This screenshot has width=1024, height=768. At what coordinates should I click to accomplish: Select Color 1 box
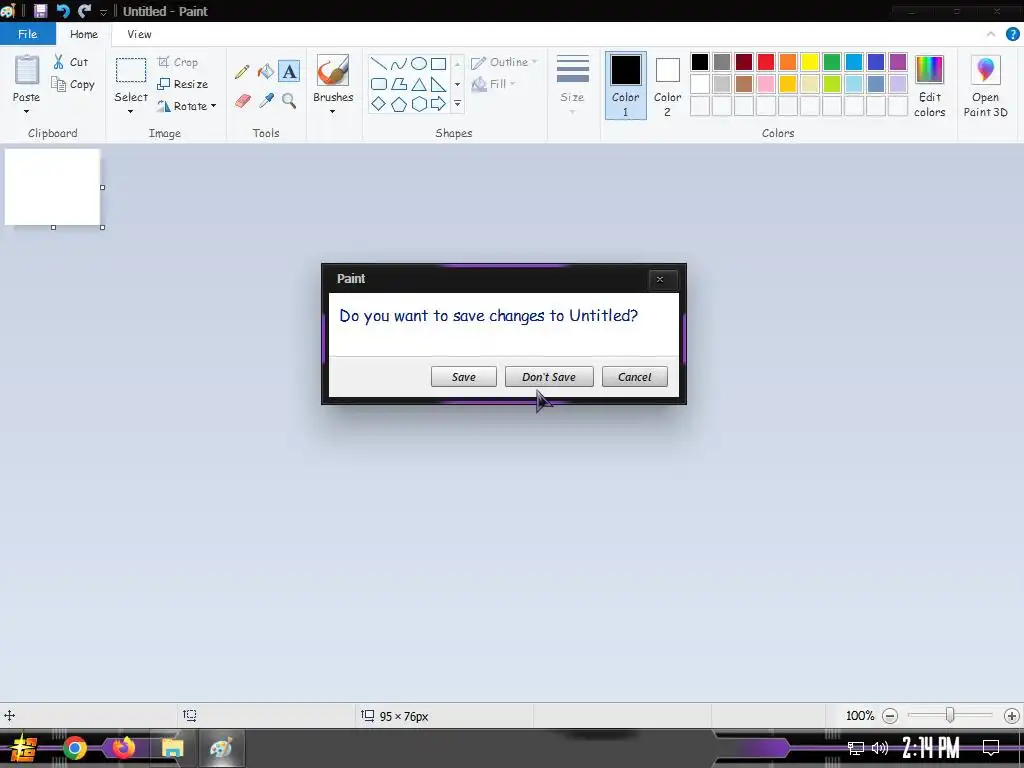pyautogui.click(x=626, y=85)
